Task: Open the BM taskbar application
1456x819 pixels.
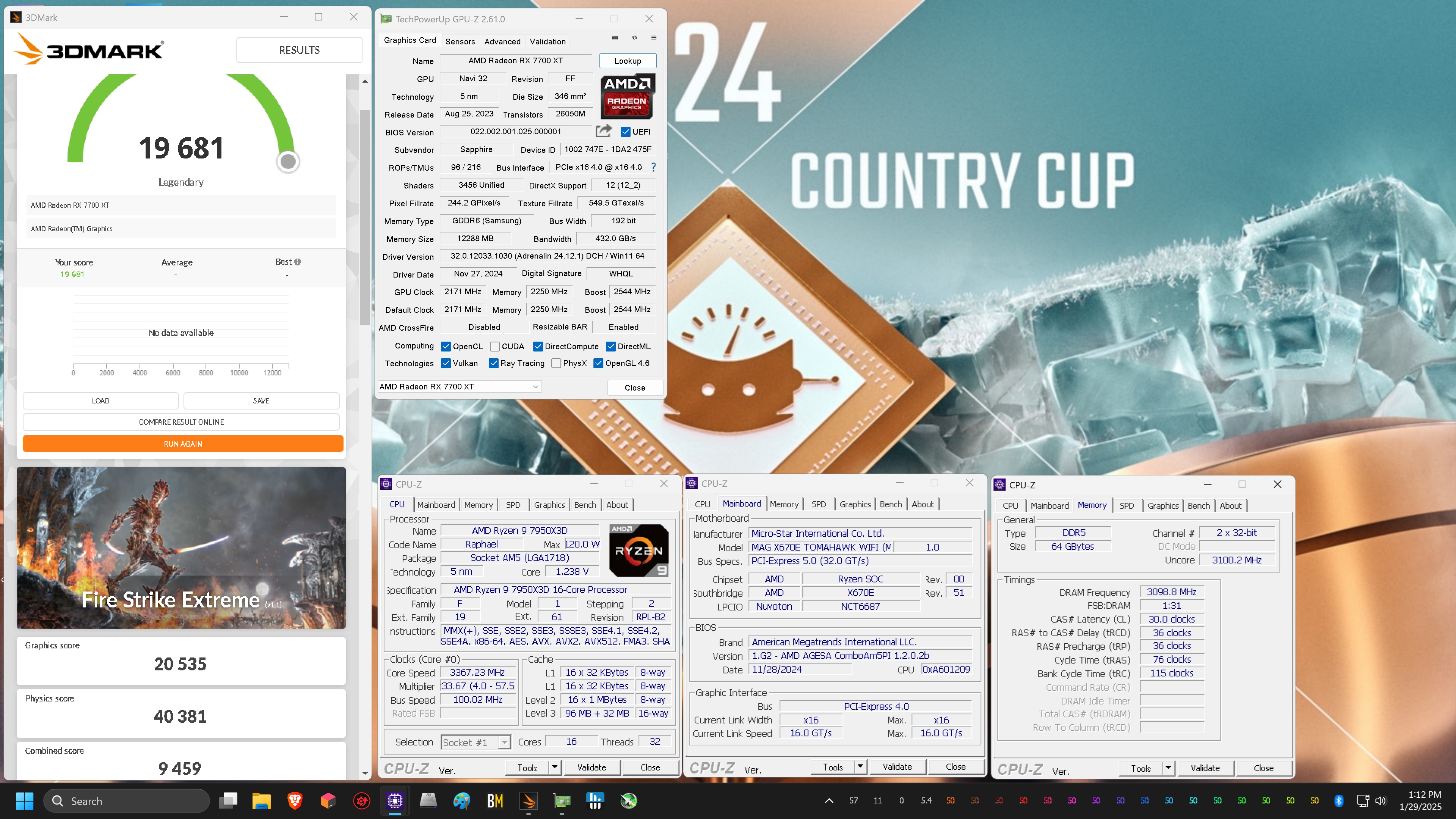Action: (x=494, y=800)
